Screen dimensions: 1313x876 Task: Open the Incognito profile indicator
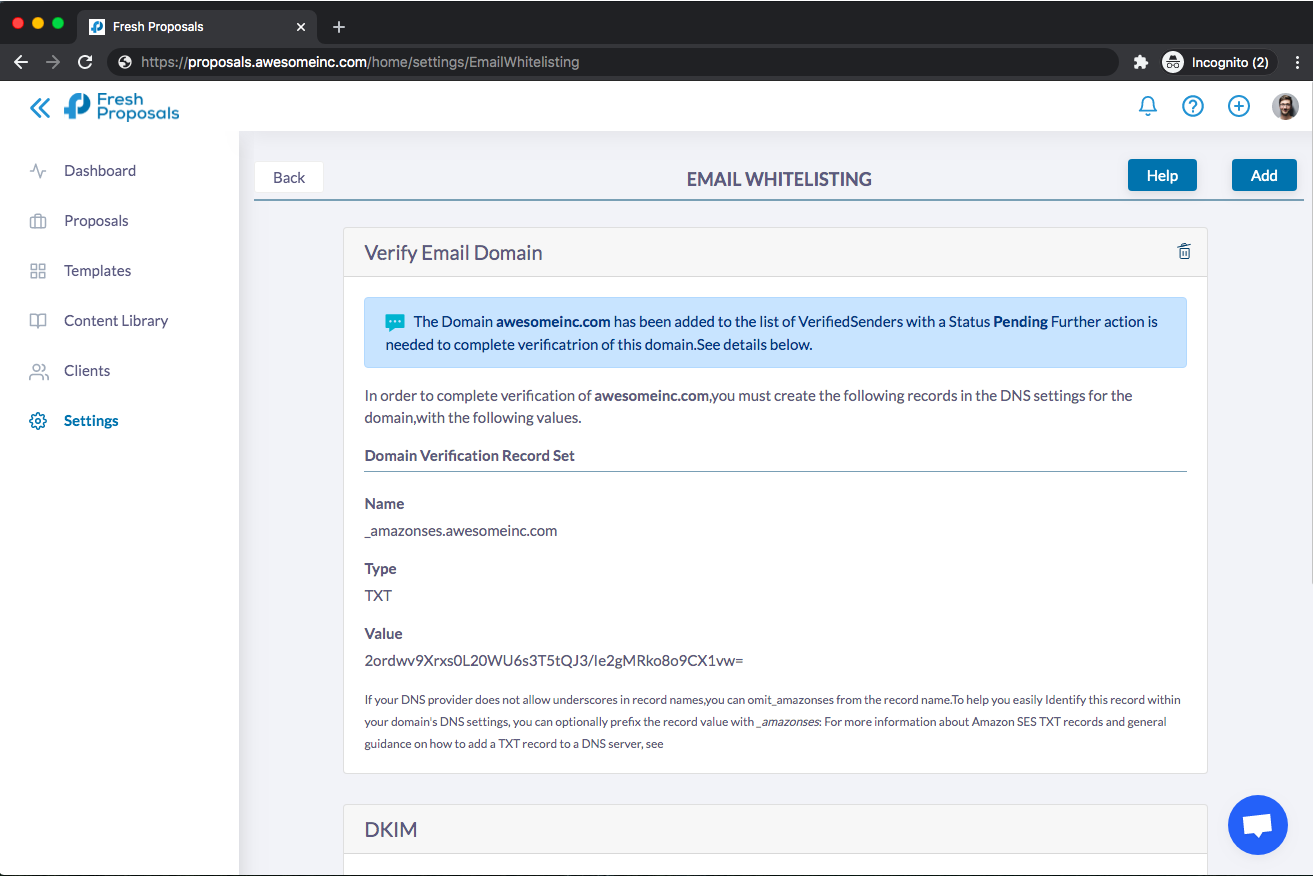(1220, 62)
